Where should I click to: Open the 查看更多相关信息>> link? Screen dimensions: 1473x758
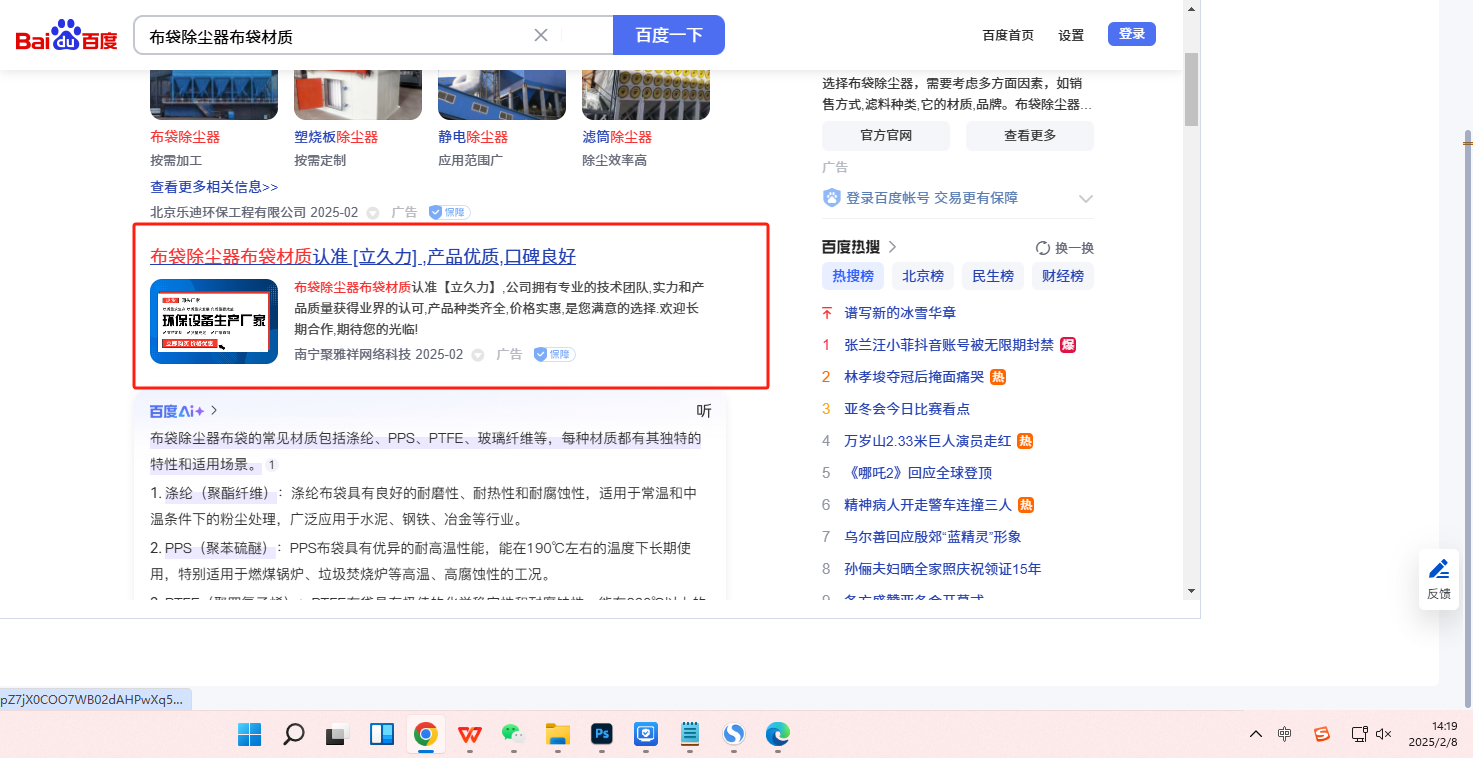point(214,187)
